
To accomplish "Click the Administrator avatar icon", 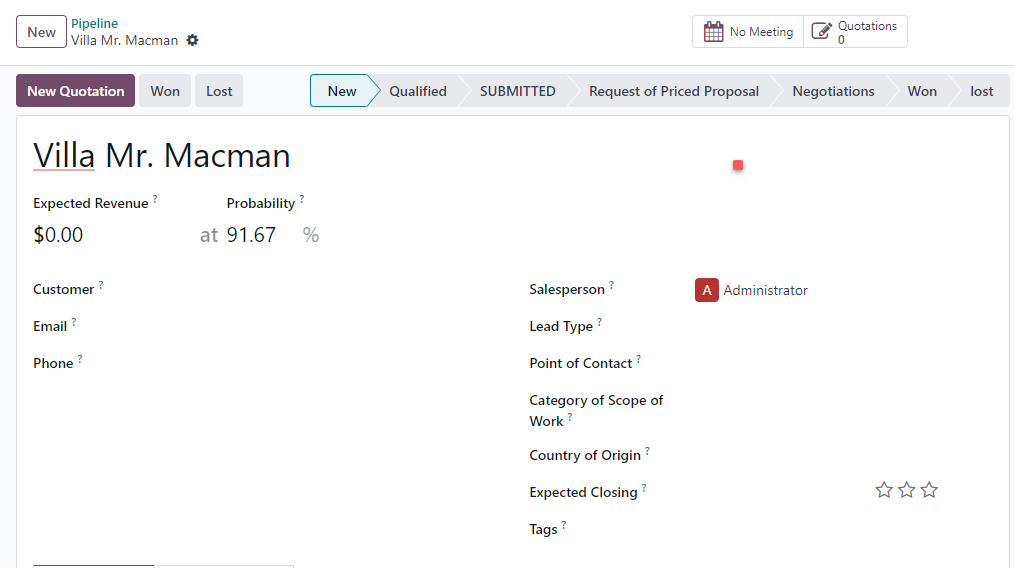I will coord(707,290).
